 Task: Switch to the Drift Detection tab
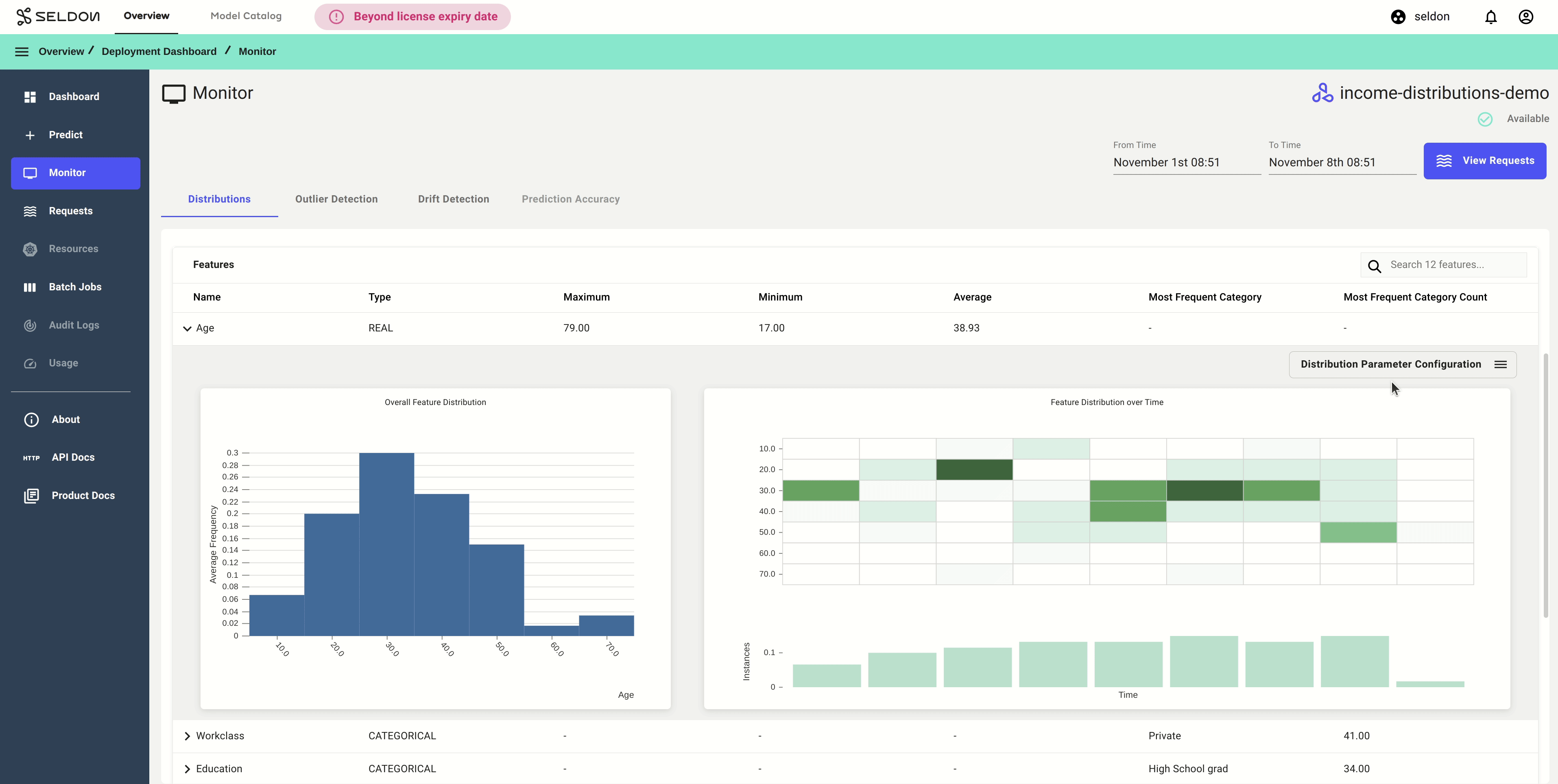(453, 198)
